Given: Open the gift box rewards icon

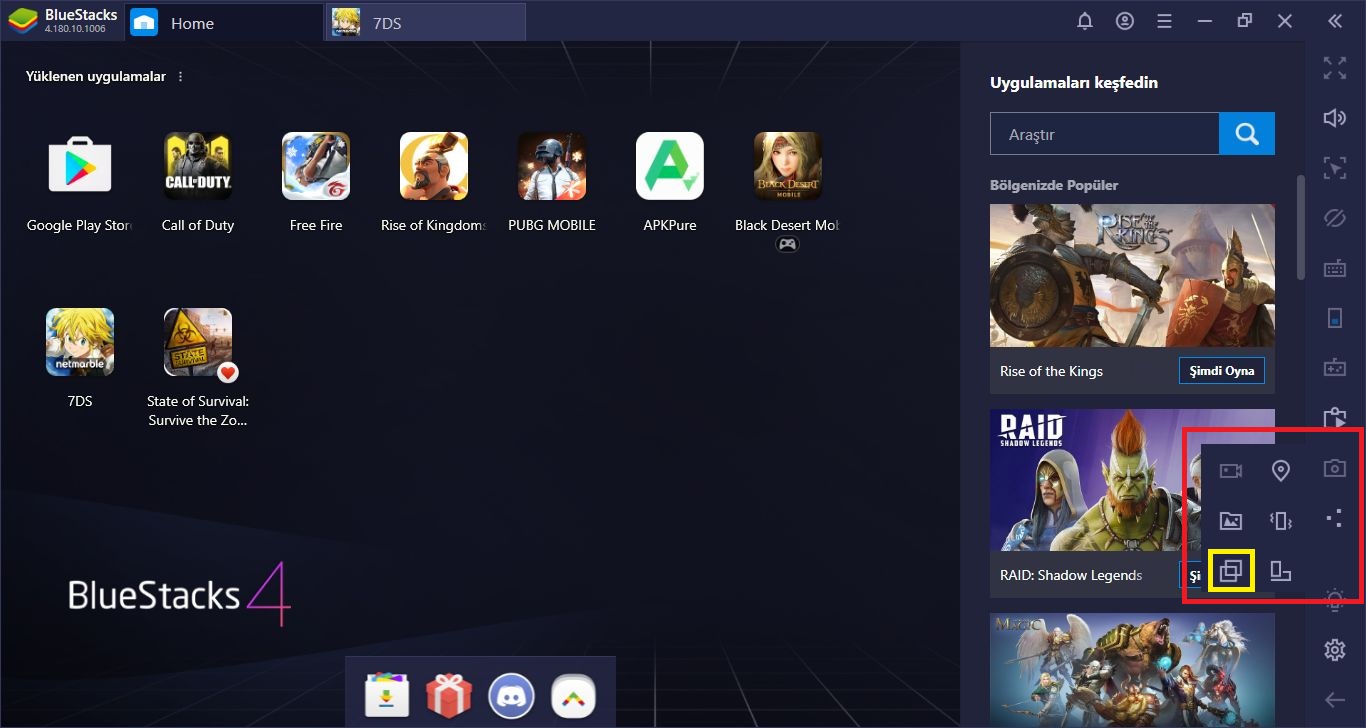Looking at the screenshot, I should [x=448, y=696].
